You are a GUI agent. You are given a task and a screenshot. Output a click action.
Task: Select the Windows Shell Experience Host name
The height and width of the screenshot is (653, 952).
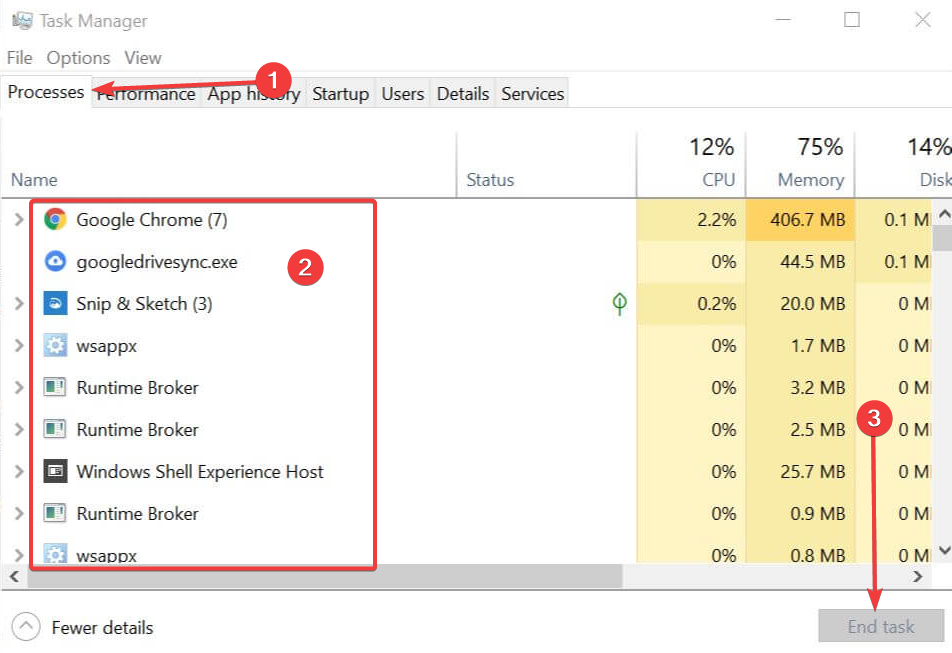coord(200,472)
